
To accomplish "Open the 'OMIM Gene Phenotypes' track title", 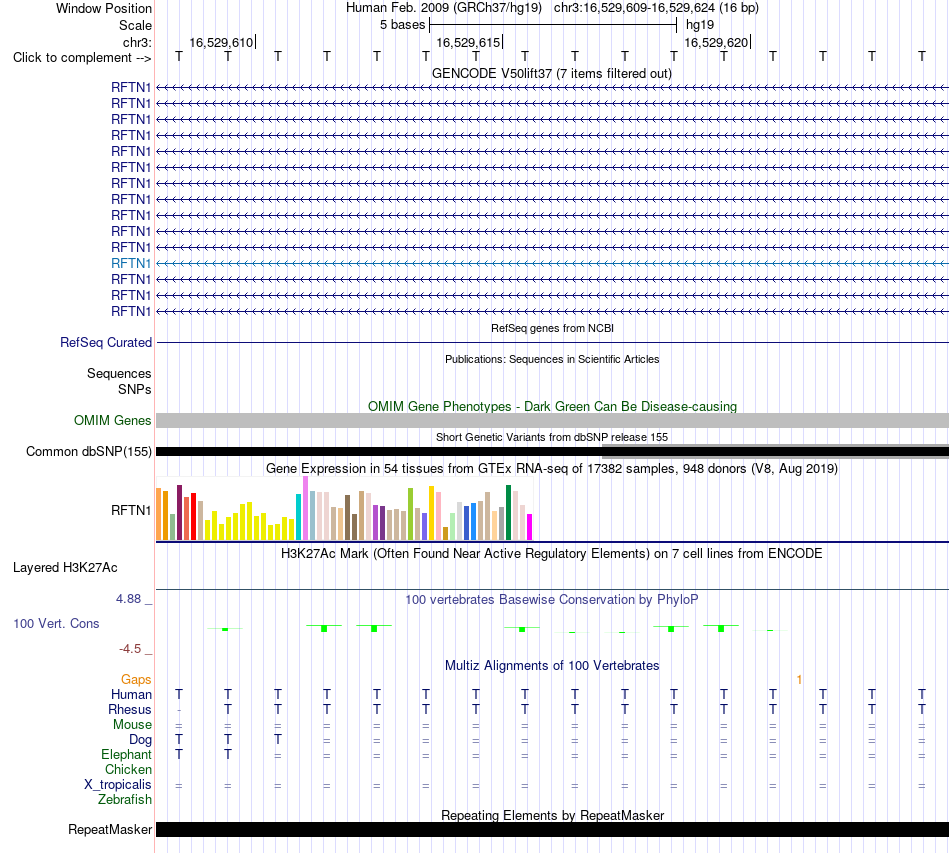I will pyautogui.click(x=552, y=407).
